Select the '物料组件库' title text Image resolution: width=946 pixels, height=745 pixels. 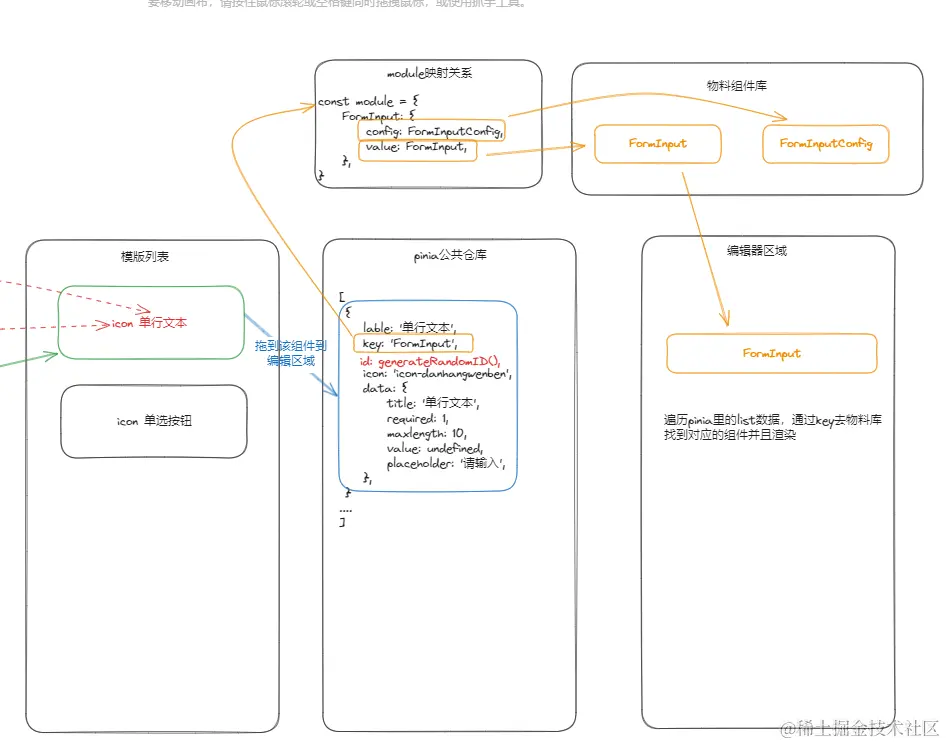737,86
